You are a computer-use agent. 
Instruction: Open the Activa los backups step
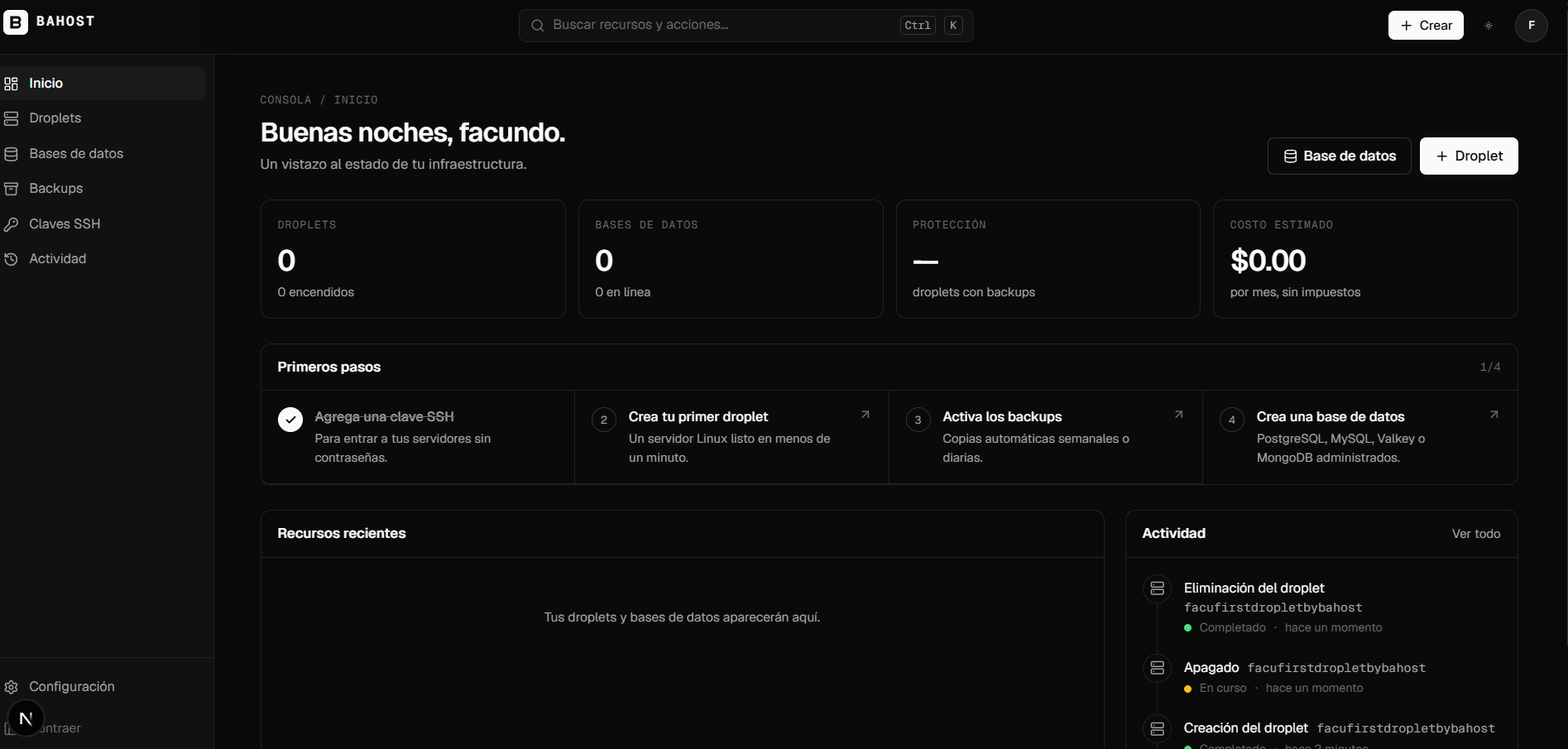click(1046, 437)
